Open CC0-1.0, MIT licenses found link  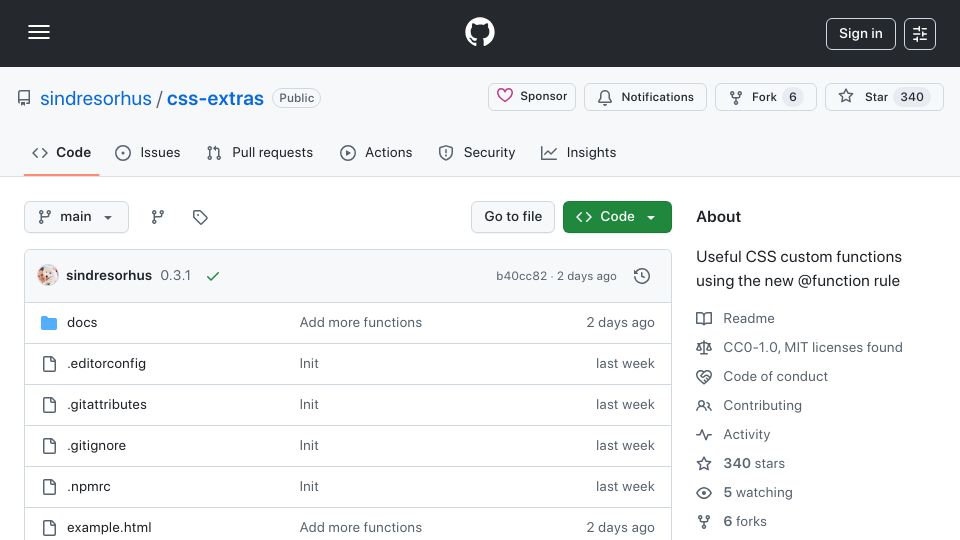812,347
